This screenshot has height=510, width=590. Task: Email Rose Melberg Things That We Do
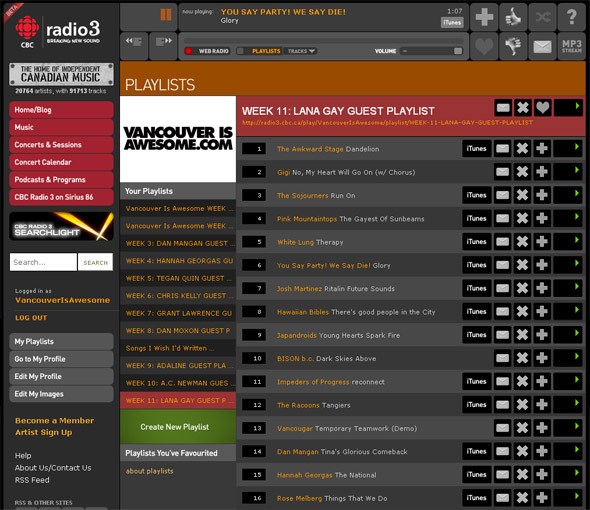click(x=502, y=498)
